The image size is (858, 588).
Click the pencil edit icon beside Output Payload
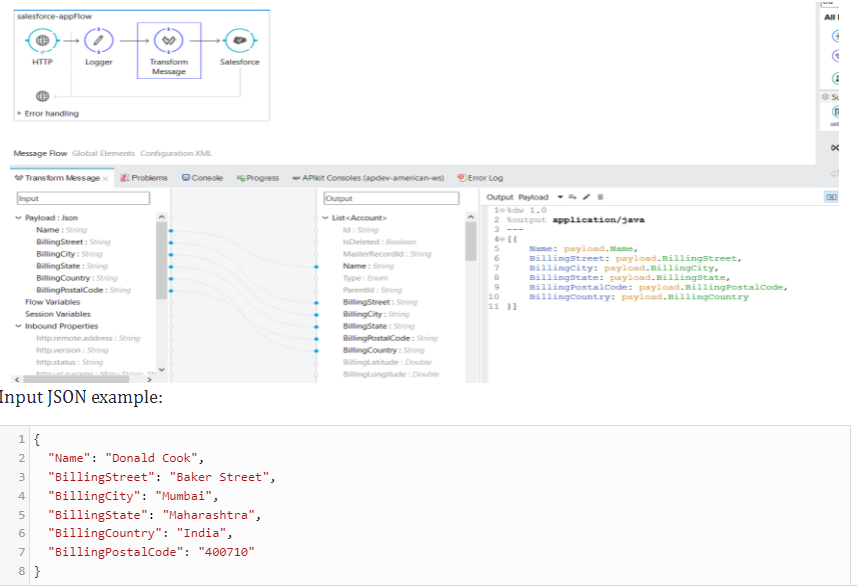[x=587, y=197]
